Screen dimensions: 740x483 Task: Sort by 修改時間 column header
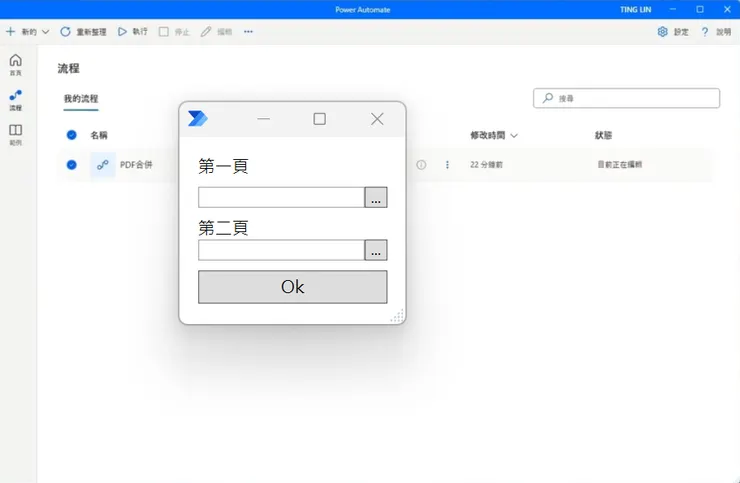pyautogui.click(x=494, y=136)
